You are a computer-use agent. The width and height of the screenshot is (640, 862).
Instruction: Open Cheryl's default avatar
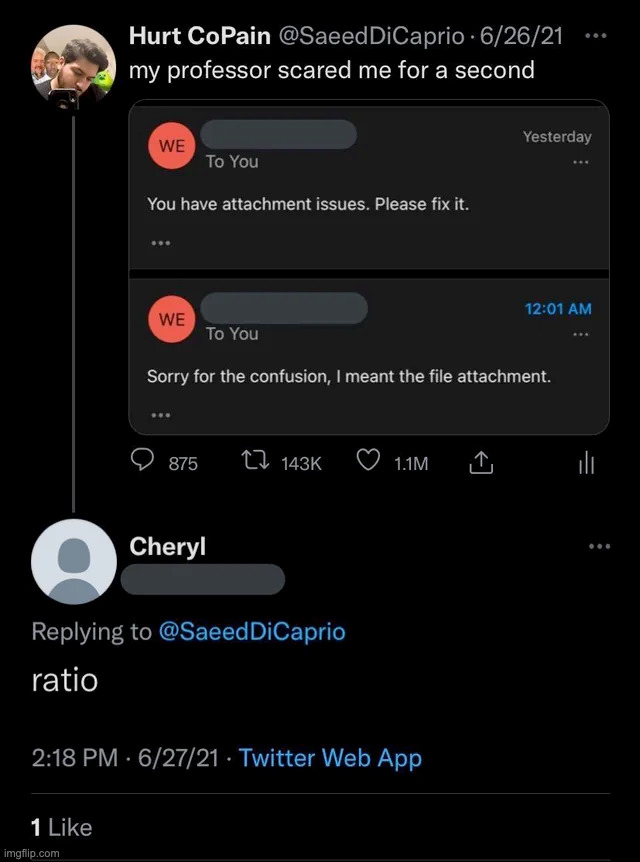tap(74, 561)
